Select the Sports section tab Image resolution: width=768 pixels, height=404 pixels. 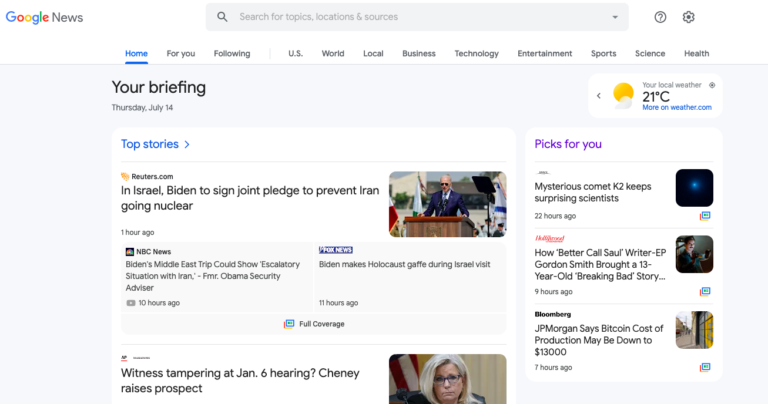(603, 53)
